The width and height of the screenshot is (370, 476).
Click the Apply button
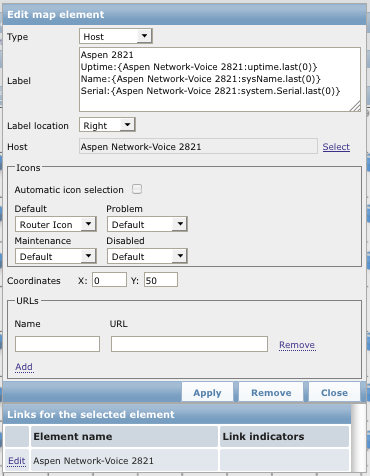click(x=207, y=392)
